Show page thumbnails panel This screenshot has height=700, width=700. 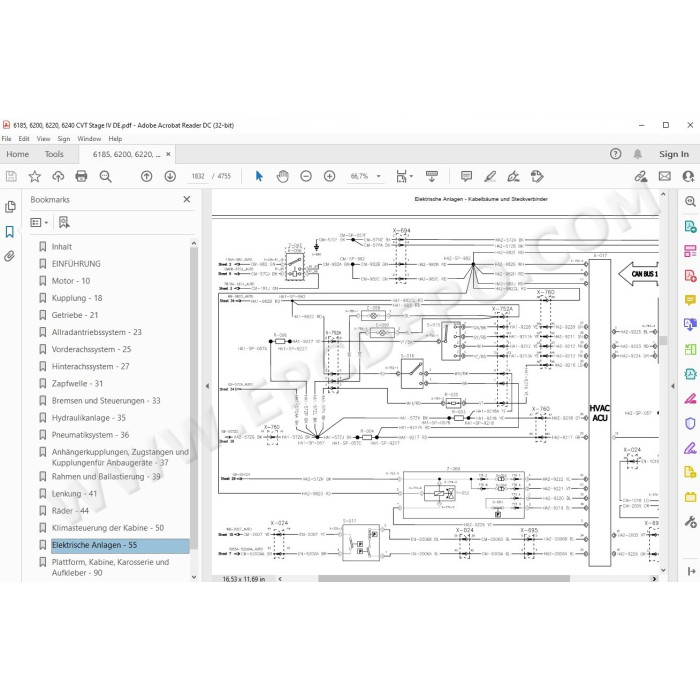(x=10, y=207)
